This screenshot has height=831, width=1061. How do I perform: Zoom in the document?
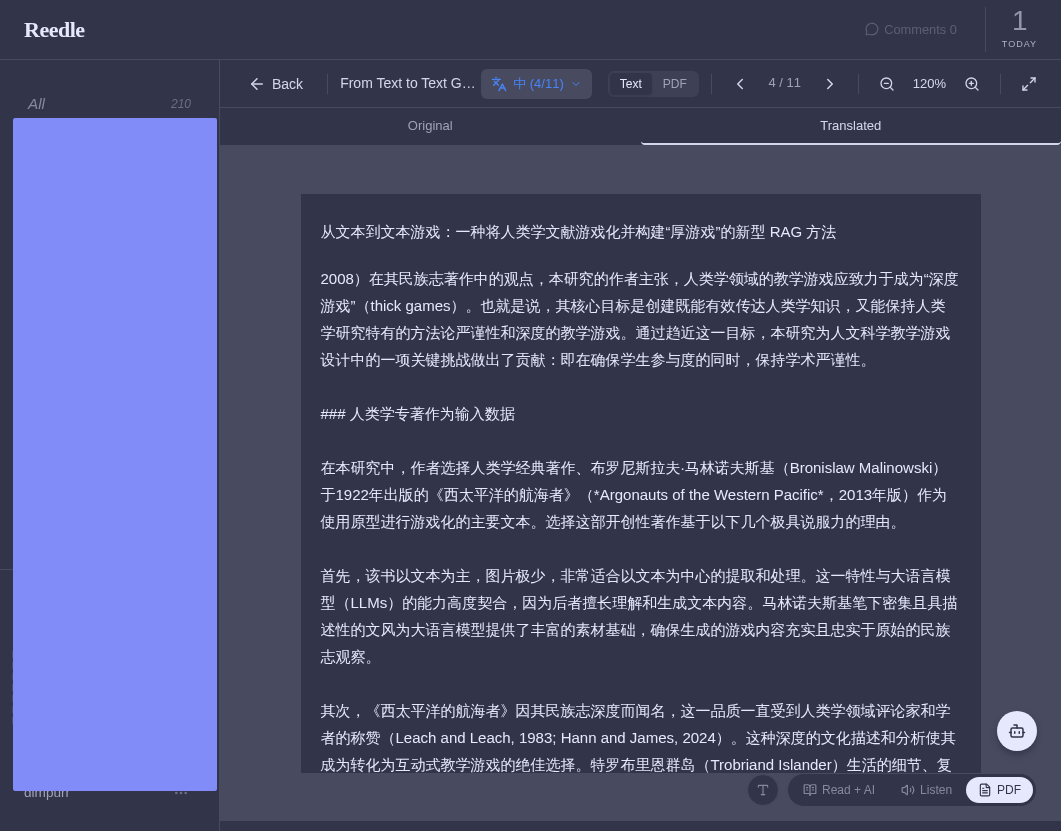(x=972, y=84)
